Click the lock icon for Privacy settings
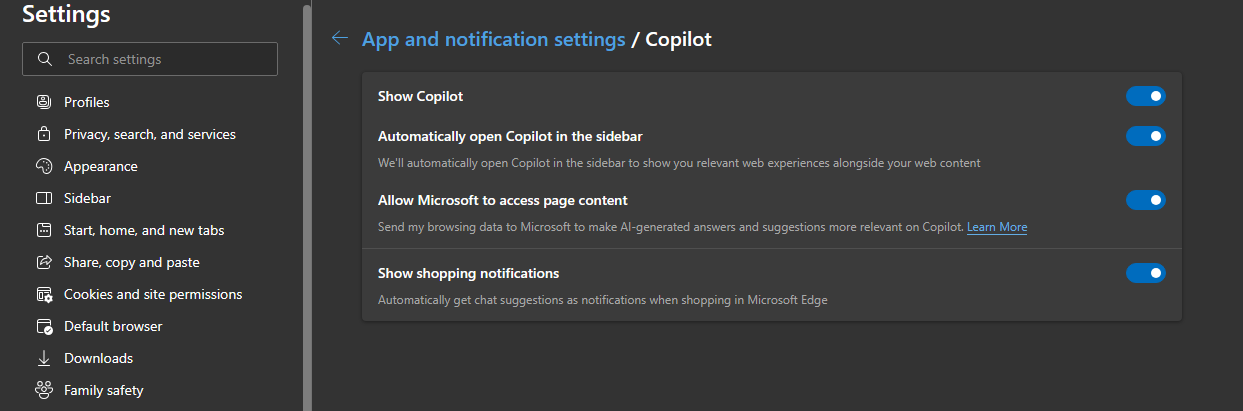 [x=44, y=134]
